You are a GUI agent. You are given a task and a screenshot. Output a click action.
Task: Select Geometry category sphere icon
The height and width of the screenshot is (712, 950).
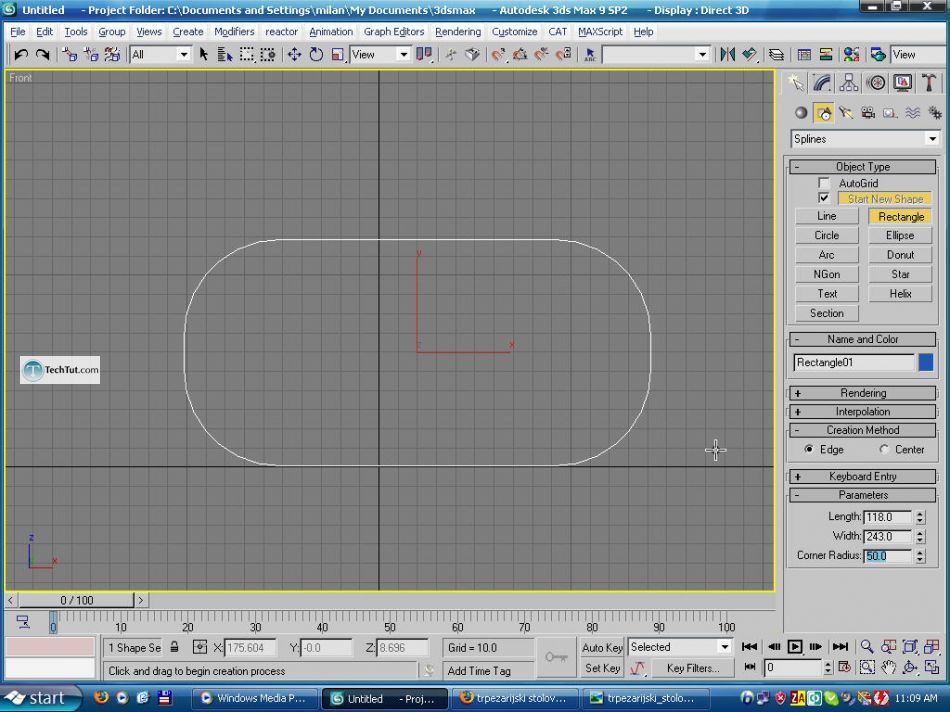pos(801,113)
